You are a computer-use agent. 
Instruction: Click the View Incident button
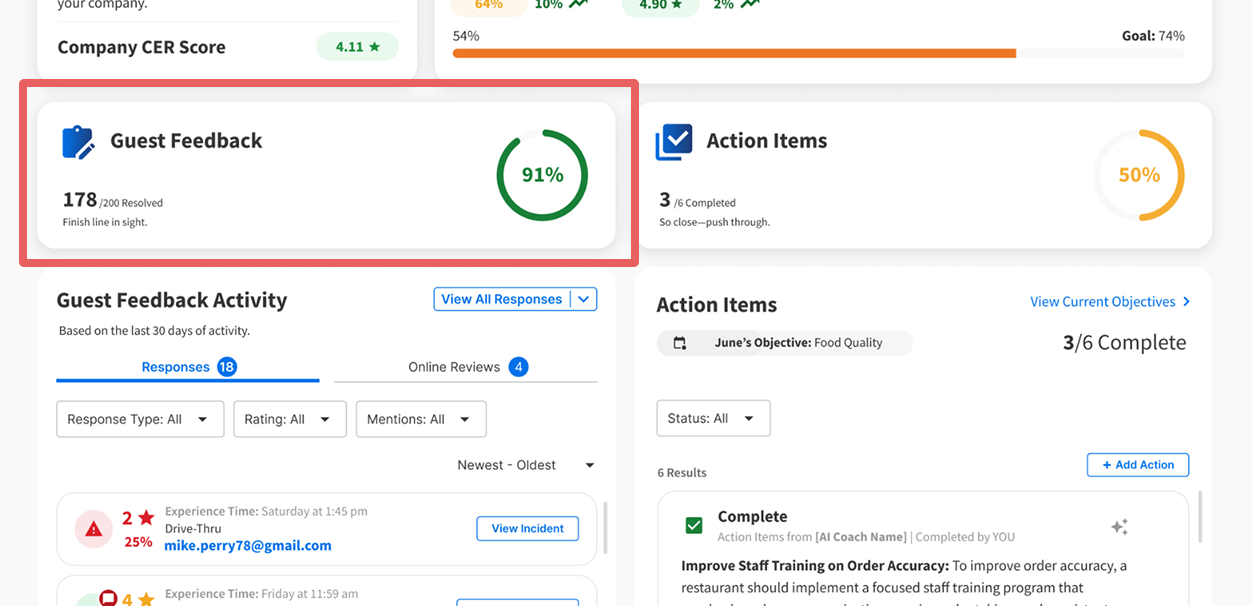click(528, 528)
